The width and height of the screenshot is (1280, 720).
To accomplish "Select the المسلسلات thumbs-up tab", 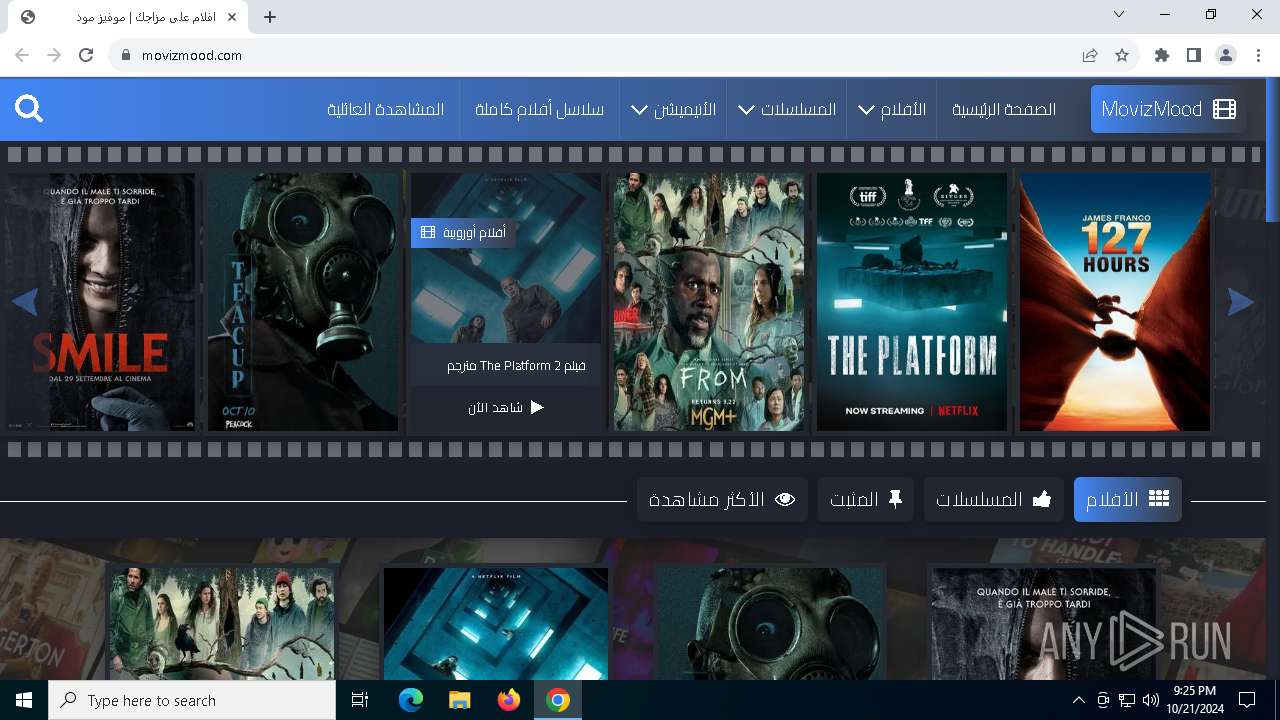I will click(994, 499).
